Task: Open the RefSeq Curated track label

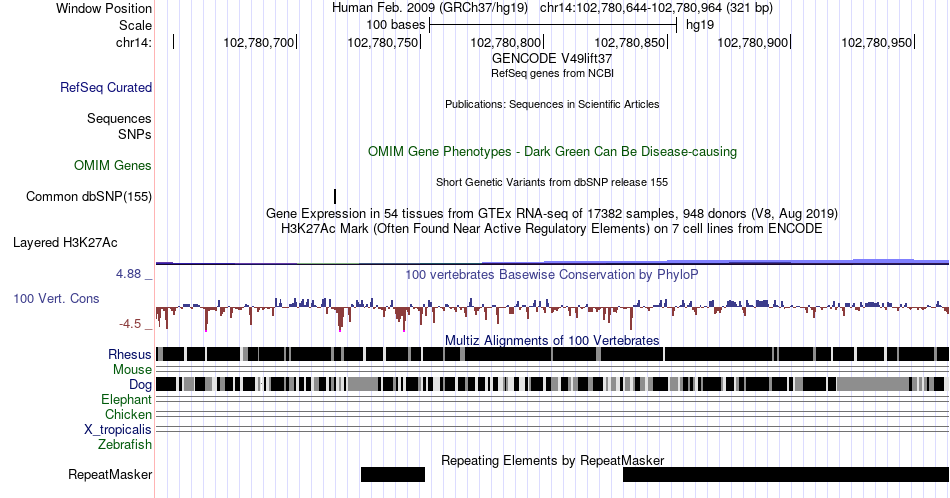Action: (x=106, y=87)
